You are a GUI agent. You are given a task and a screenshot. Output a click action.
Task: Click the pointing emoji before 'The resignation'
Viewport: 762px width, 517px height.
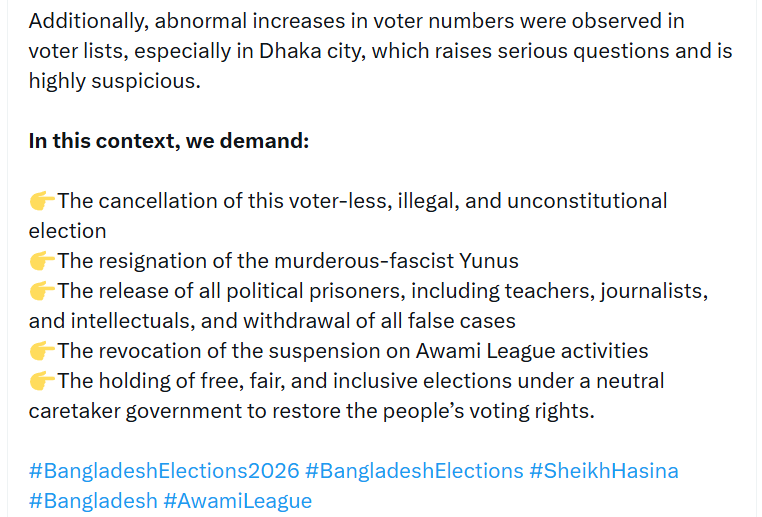pos(42,261)
